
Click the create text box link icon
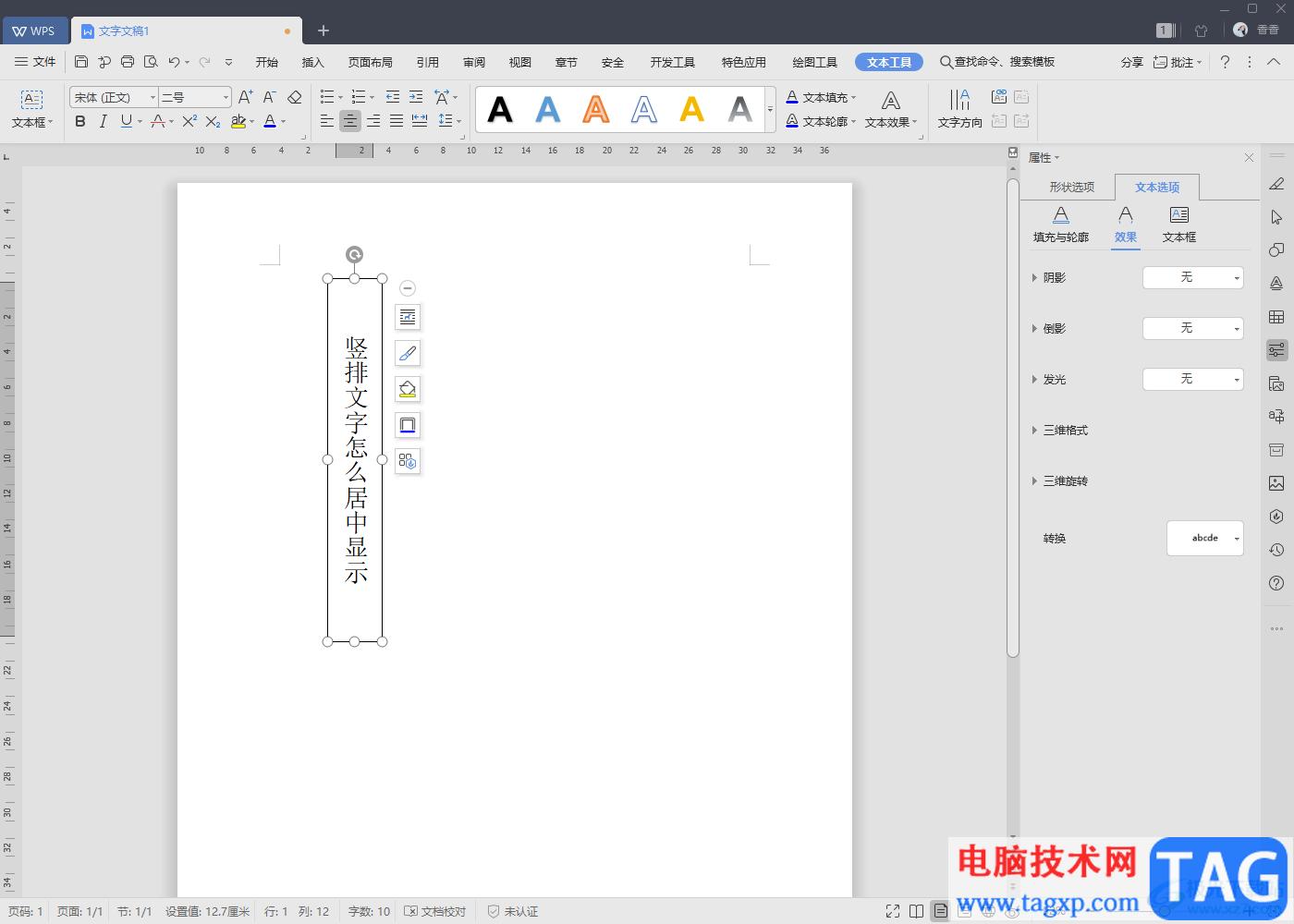point(999,97)
